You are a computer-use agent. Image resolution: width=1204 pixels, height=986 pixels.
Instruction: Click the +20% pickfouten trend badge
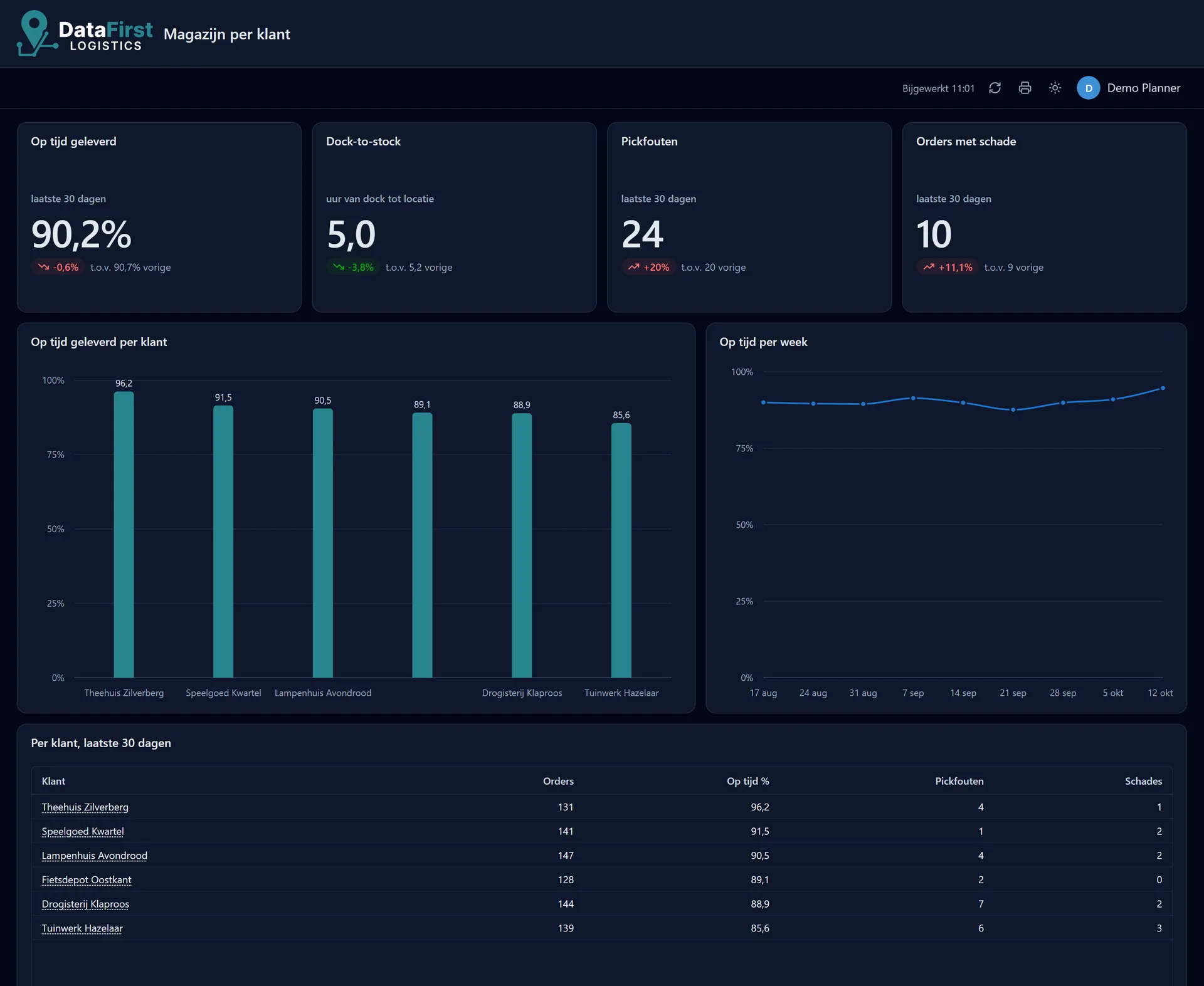pyautogui.click(x=648, y=268)
